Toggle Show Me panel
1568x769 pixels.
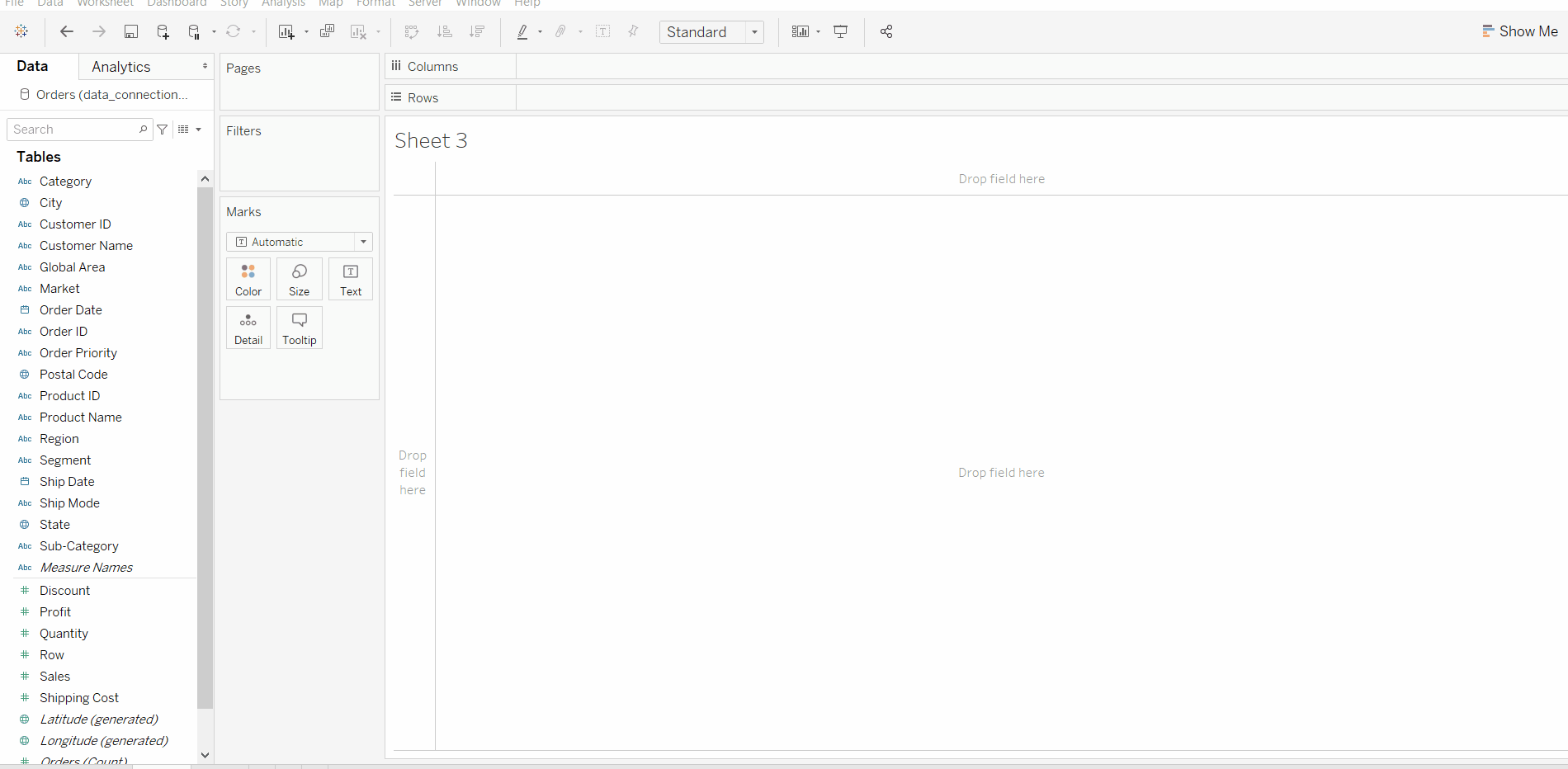coord(1519,31)
